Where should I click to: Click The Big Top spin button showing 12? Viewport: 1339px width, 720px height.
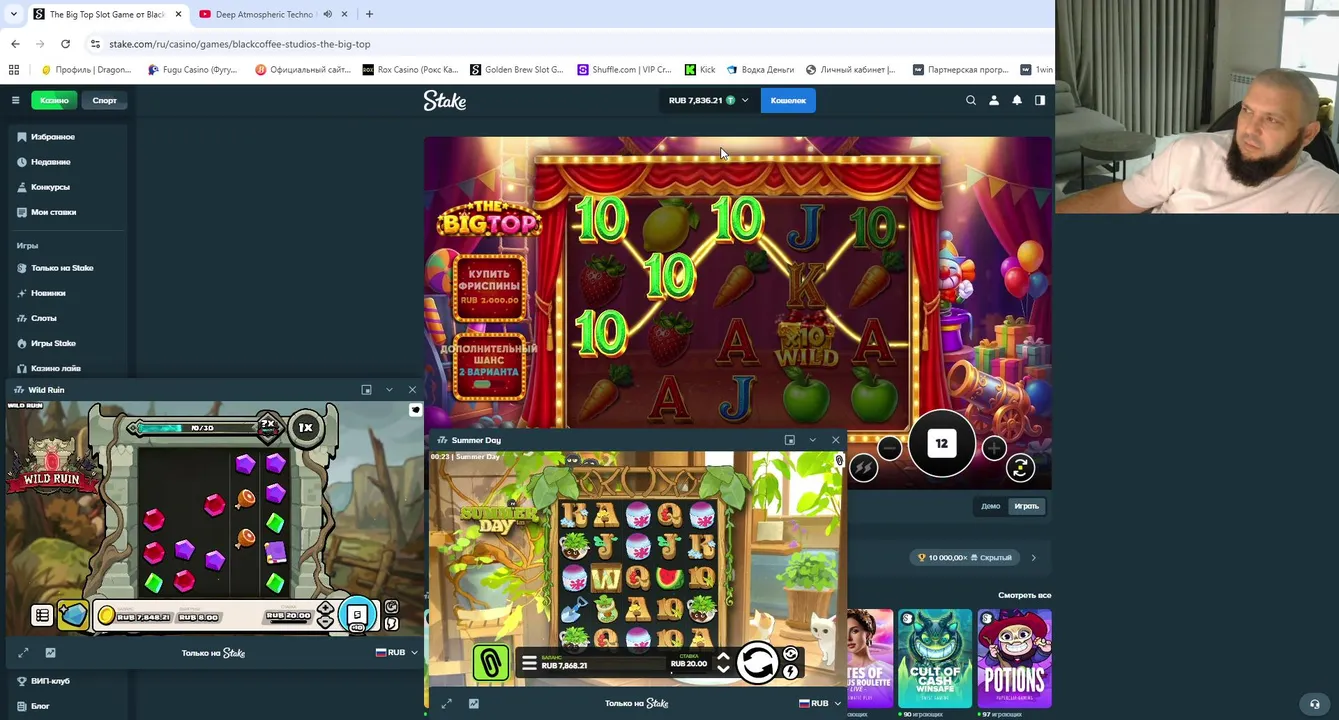[941, 443]
